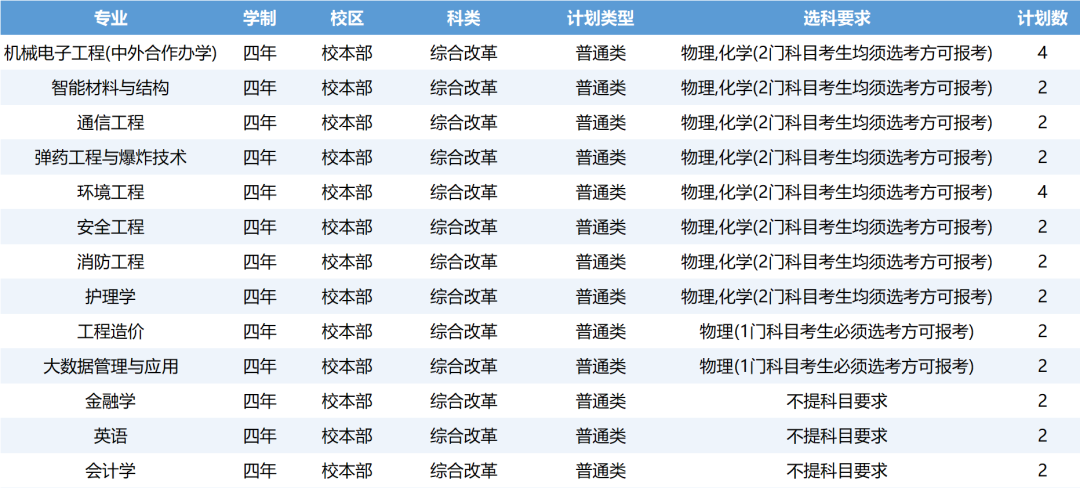Click 普通类 in the 弹药工程与爆炸技术 row

[x=601, y=157]
